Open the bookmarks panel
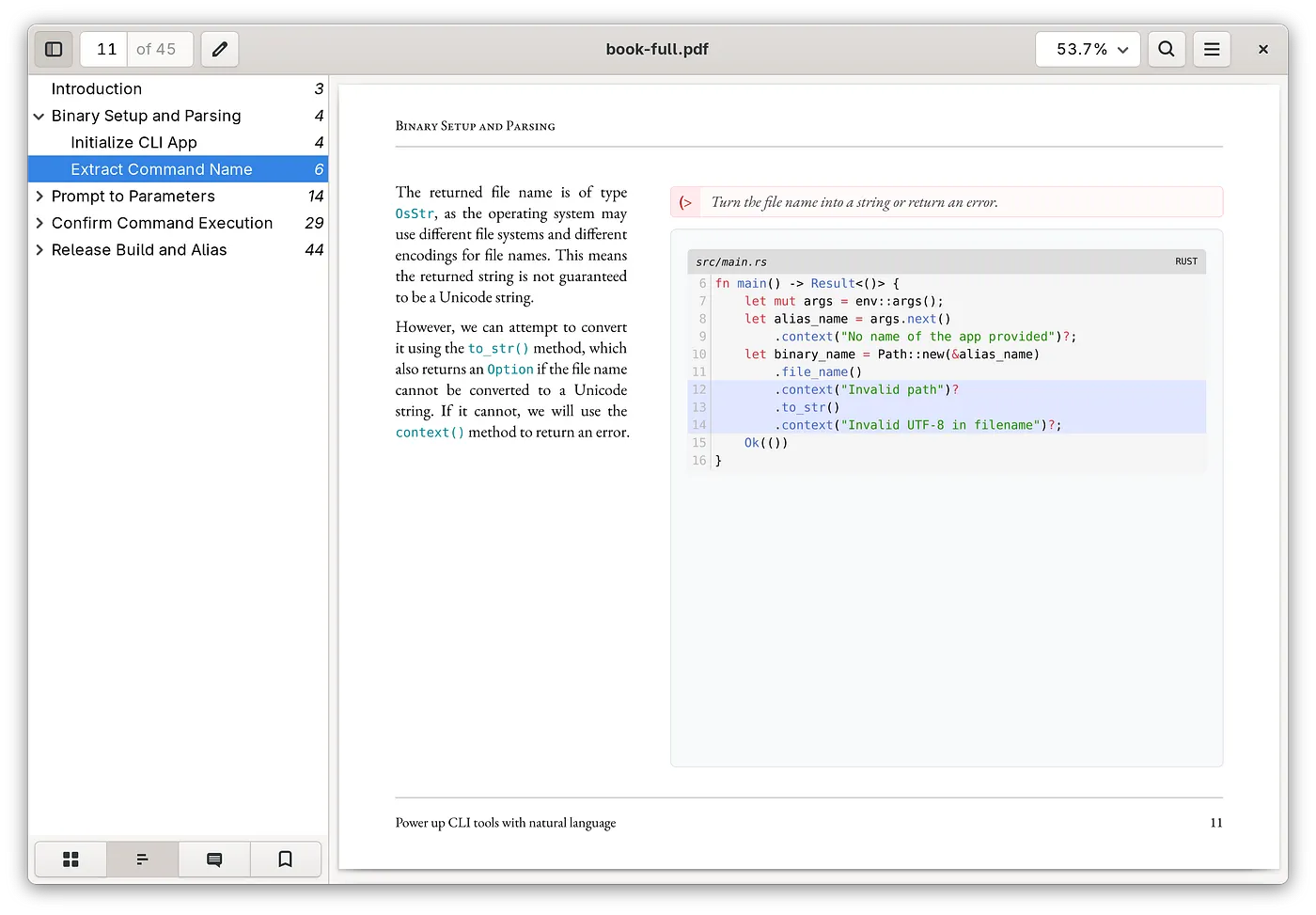This screenshot has height=915, width=1316. (285, 859)
